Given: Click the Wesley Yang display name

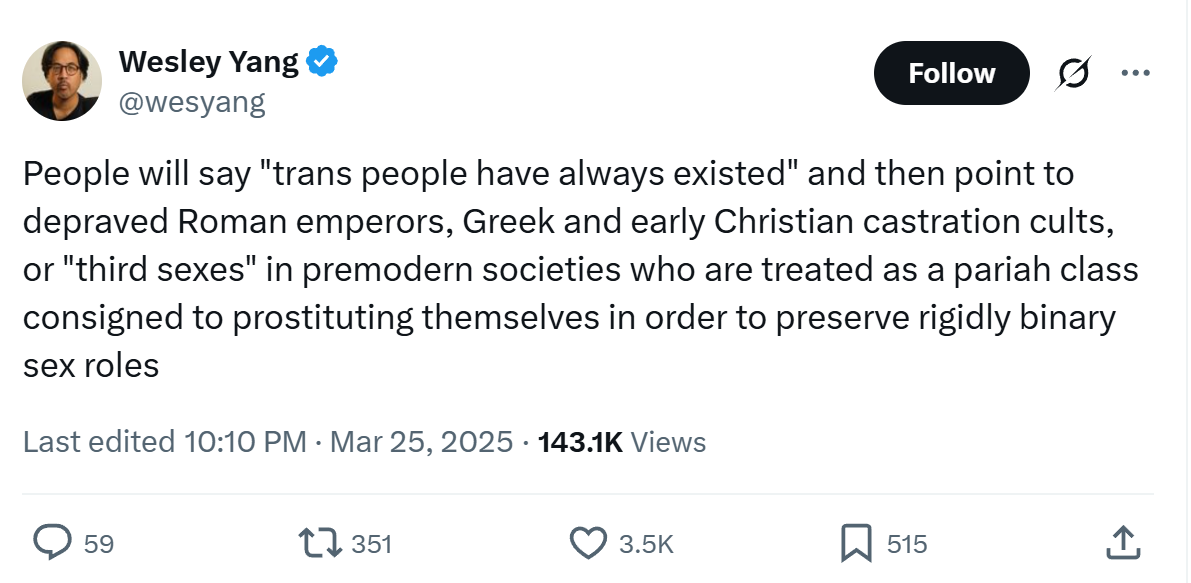Looking at the screenshot, I should [209, 61].
